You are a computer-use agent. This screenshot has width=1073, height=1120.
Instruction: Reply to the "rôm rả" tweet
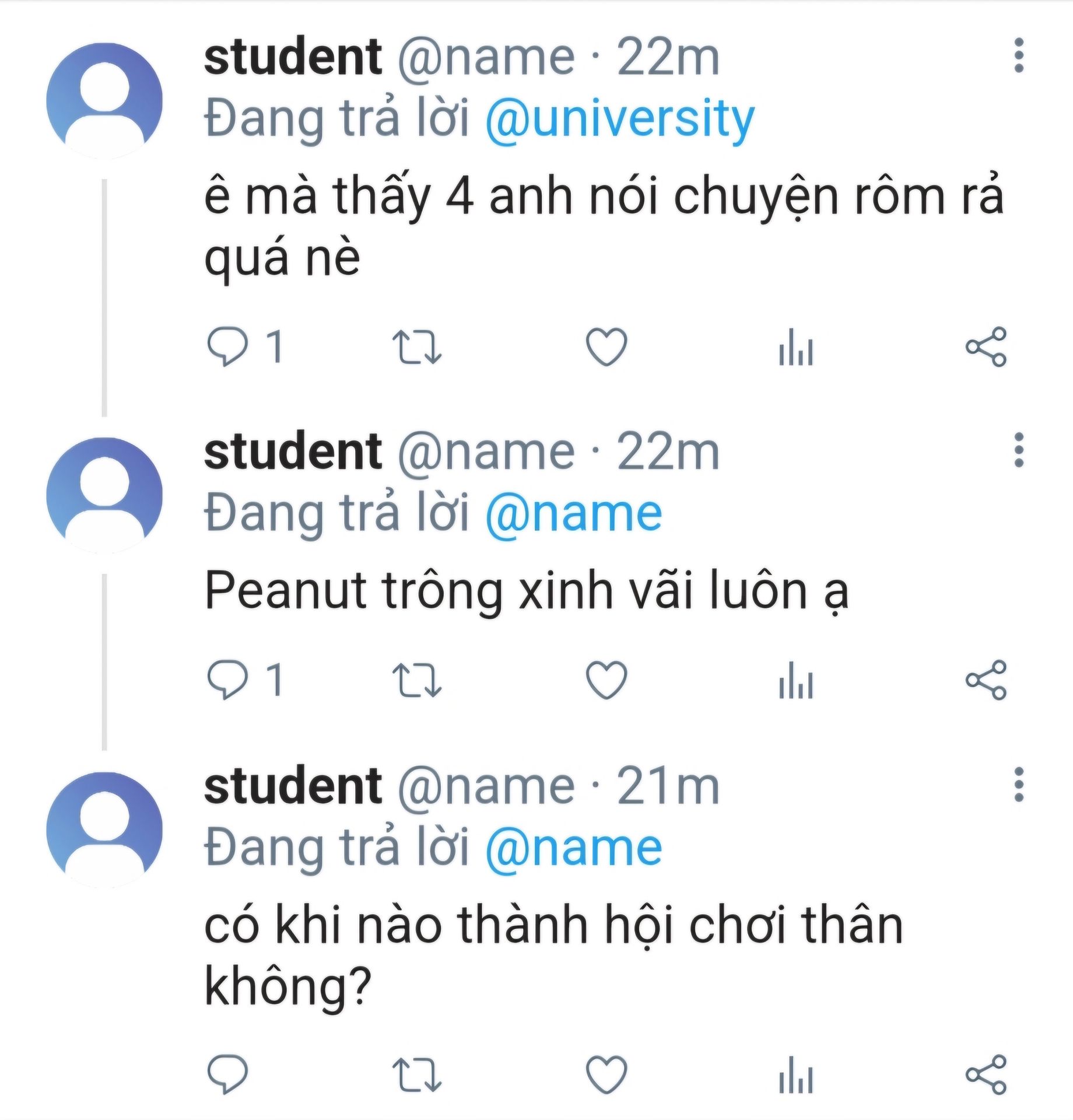(227, 347)
